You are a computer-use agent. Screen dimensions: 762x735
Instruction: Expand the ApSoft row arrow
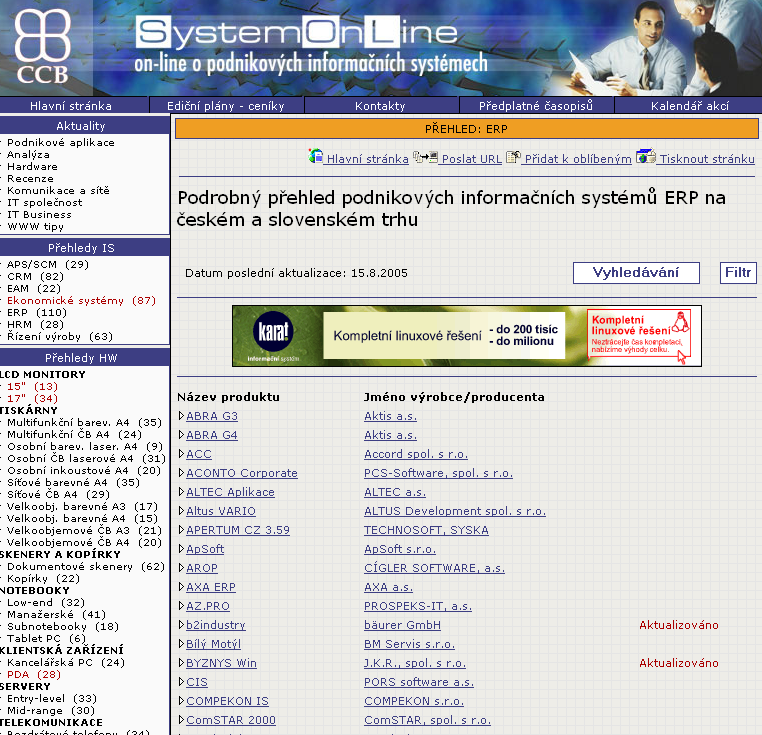[181, 548]
